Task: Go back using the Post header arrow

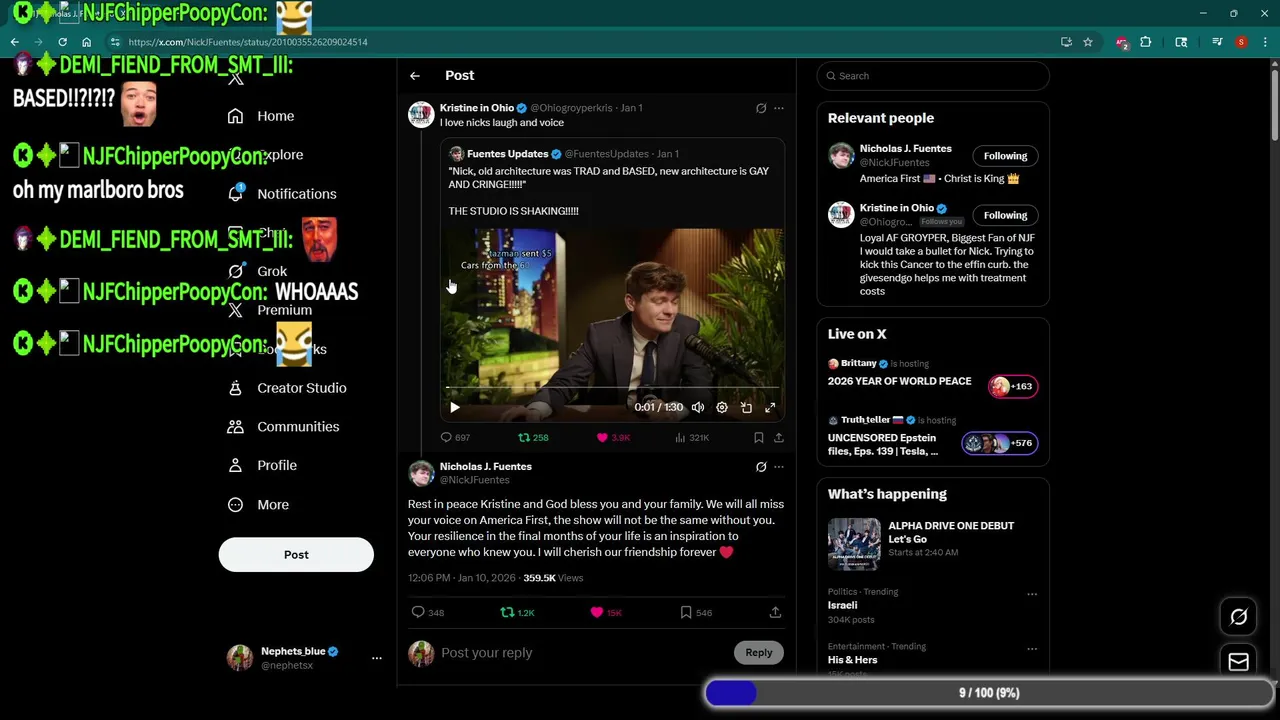Action: (x=415, y=76)
